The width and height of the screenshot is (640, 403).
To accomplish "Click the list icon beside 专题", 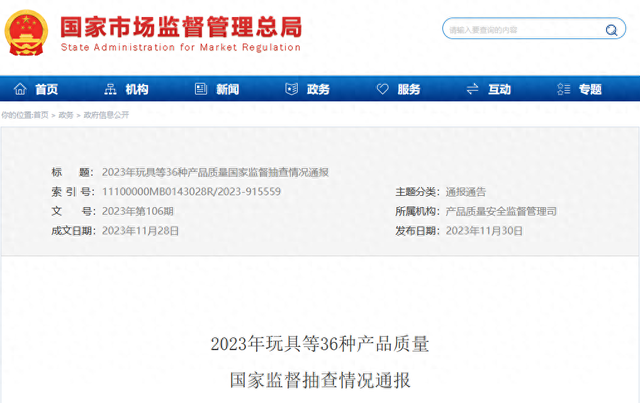I will [x=564, y=89].
